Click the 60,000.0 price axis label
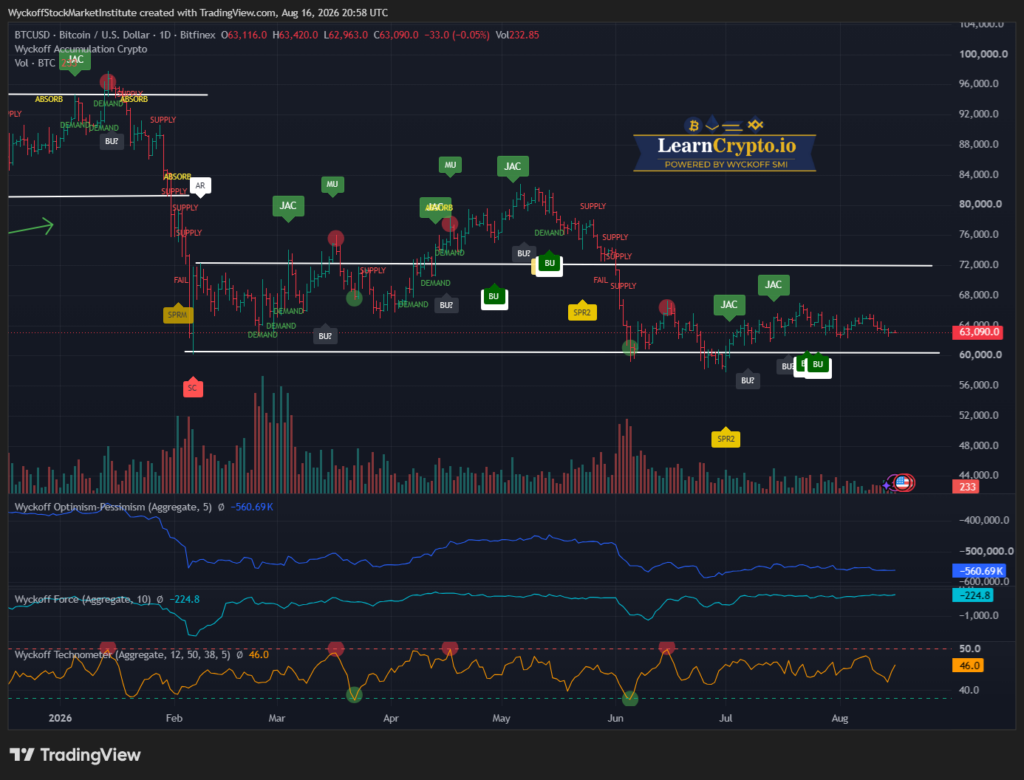Image resolution: width=1024 pixels, height=780 pixels. tap(980, 355)
